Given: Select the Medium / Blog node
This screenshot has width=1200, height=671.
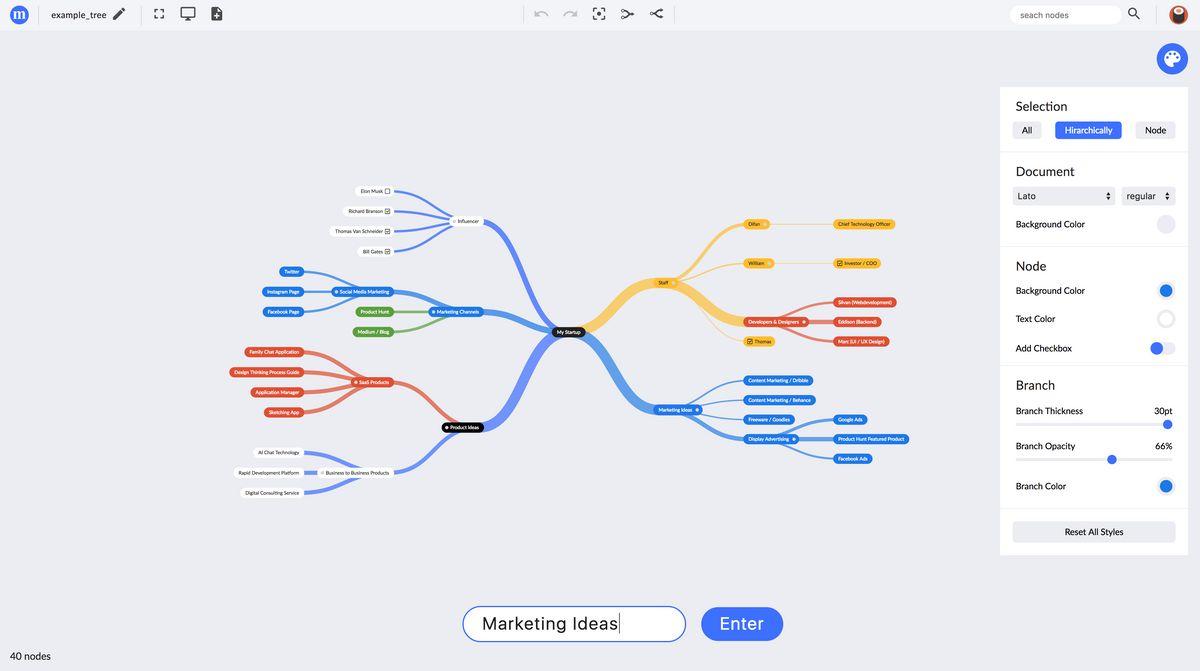Looking at the screenshot, I should click(373, 332).
